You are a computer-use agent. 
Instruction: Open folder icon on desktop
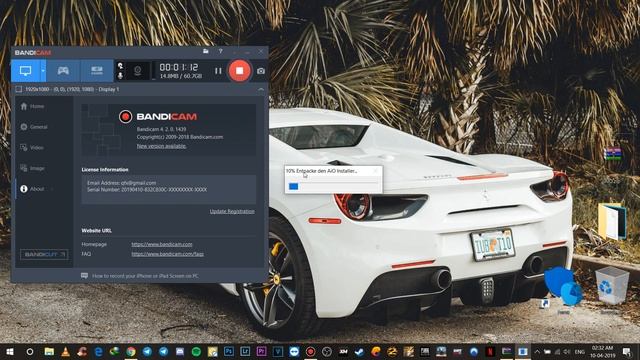[x=612, y=221]
